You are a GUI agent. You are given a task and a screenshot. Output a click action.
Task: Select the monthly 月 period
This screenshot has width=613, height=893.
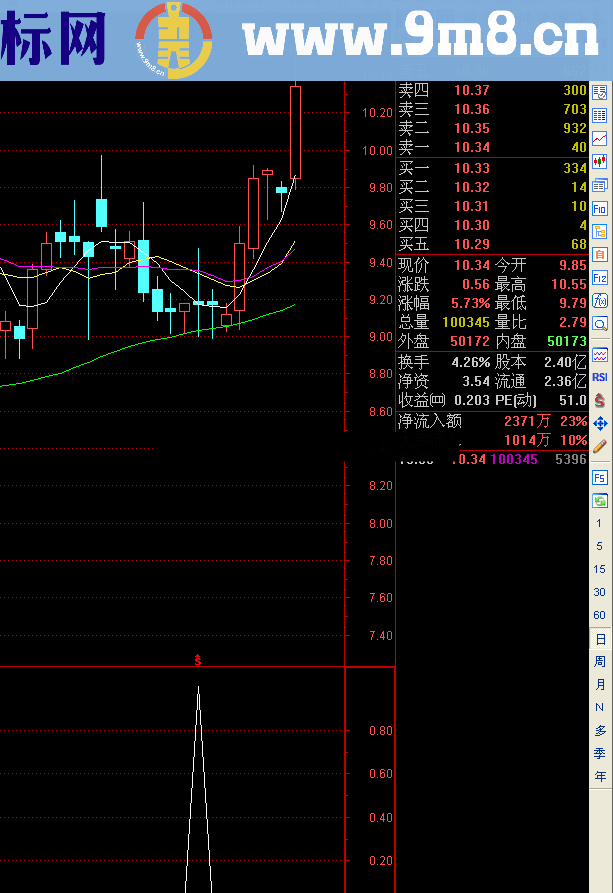(x=600, y=685)
